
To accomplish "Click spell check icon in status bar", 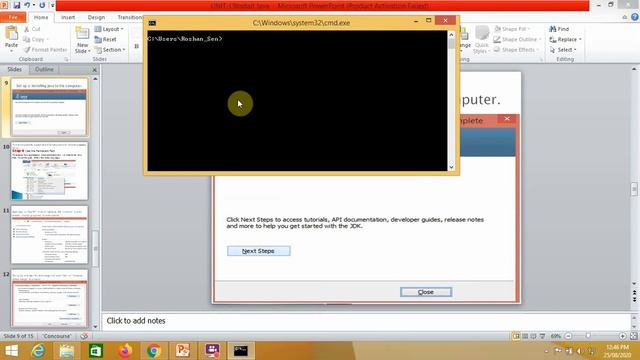I will [84, 336].
